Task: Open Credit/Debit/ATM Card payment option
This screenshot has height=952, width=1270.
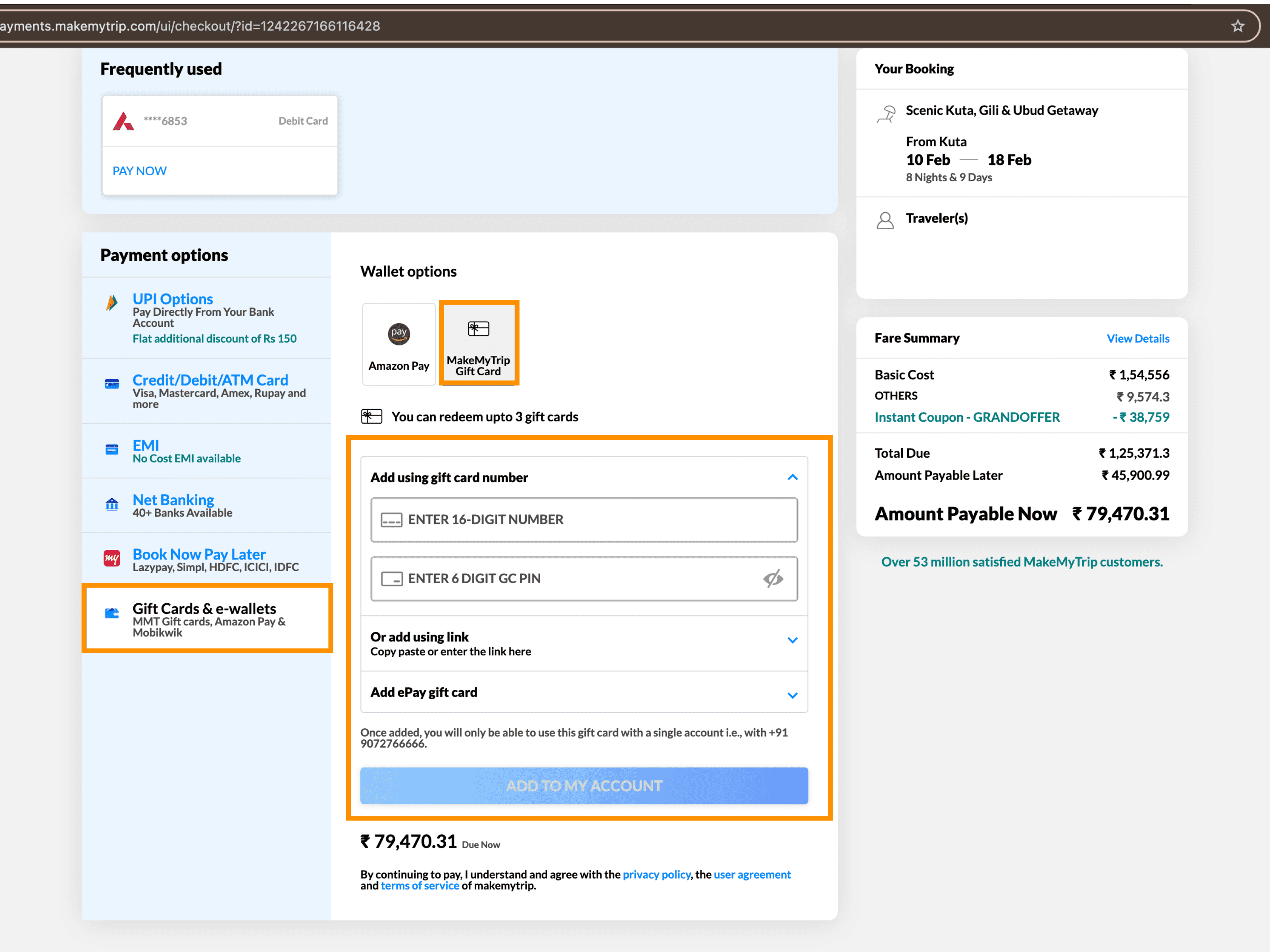Action: [210, 380]
